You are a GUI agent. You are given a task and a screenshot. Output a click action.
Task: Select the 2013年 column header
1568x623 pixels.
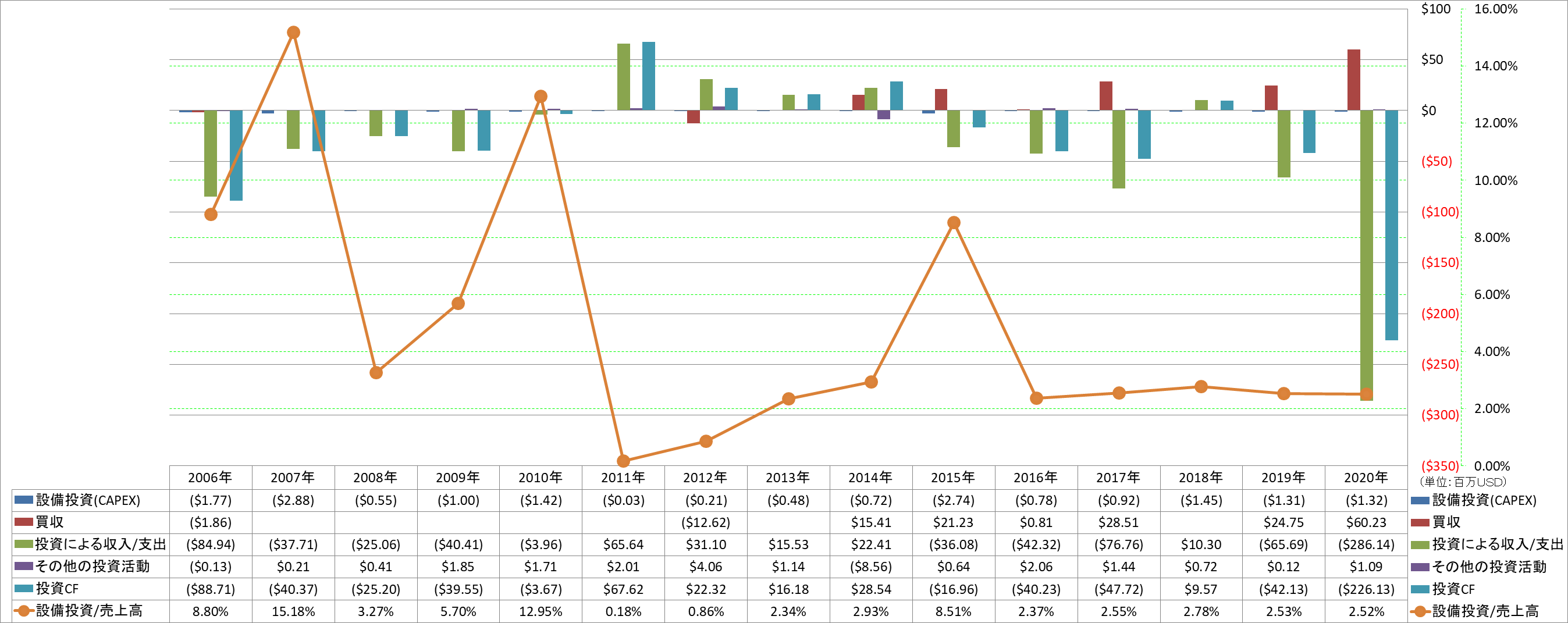[788, 478]
